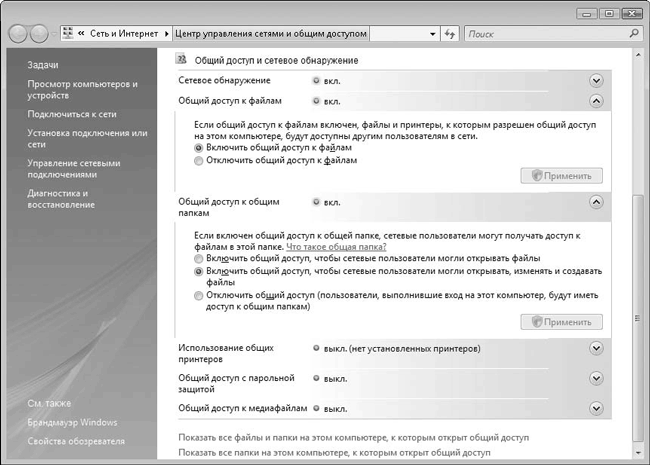
Task: Select 'Отключить общий доступ к файлам' option
Action: pos(198,159)
